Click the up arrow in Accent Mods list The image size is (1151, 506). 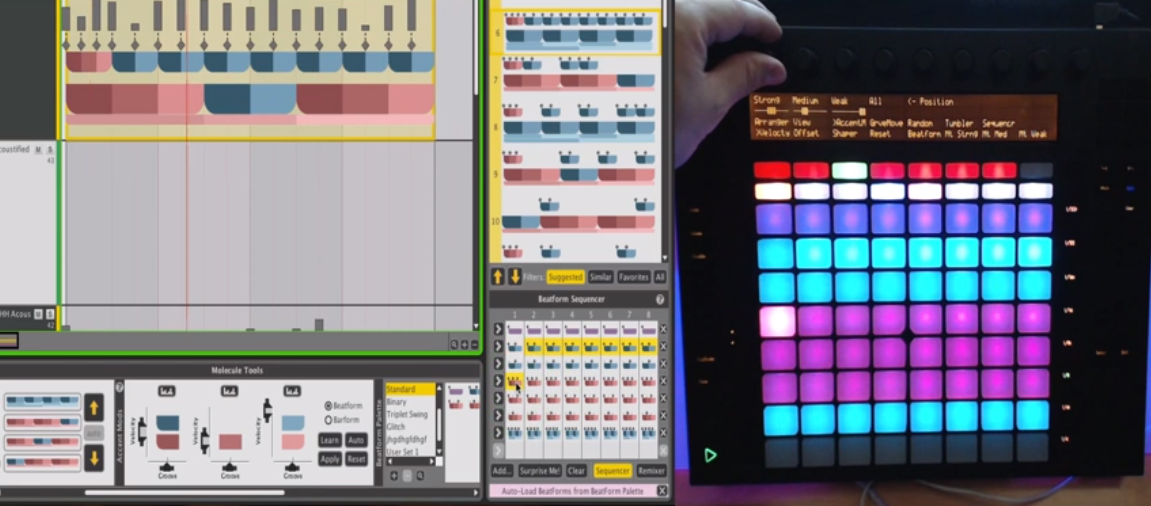93,406
